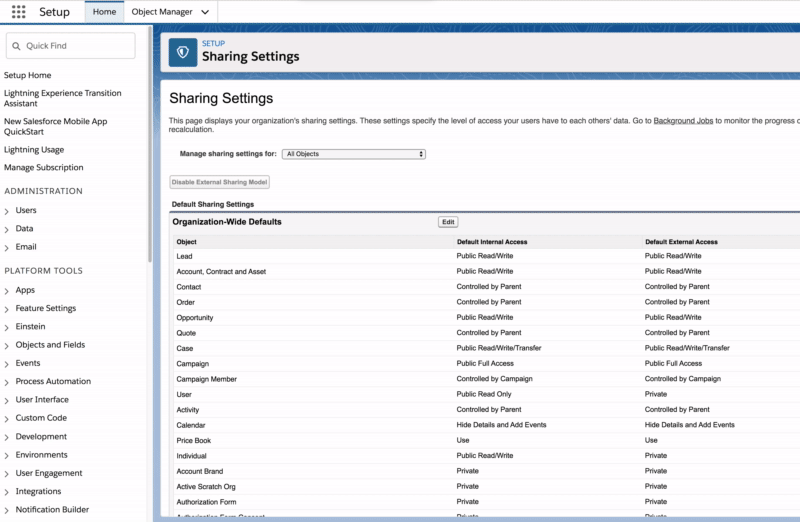Click the Default Internal Access column header
The image size is (800, 522).
[492, 242]
